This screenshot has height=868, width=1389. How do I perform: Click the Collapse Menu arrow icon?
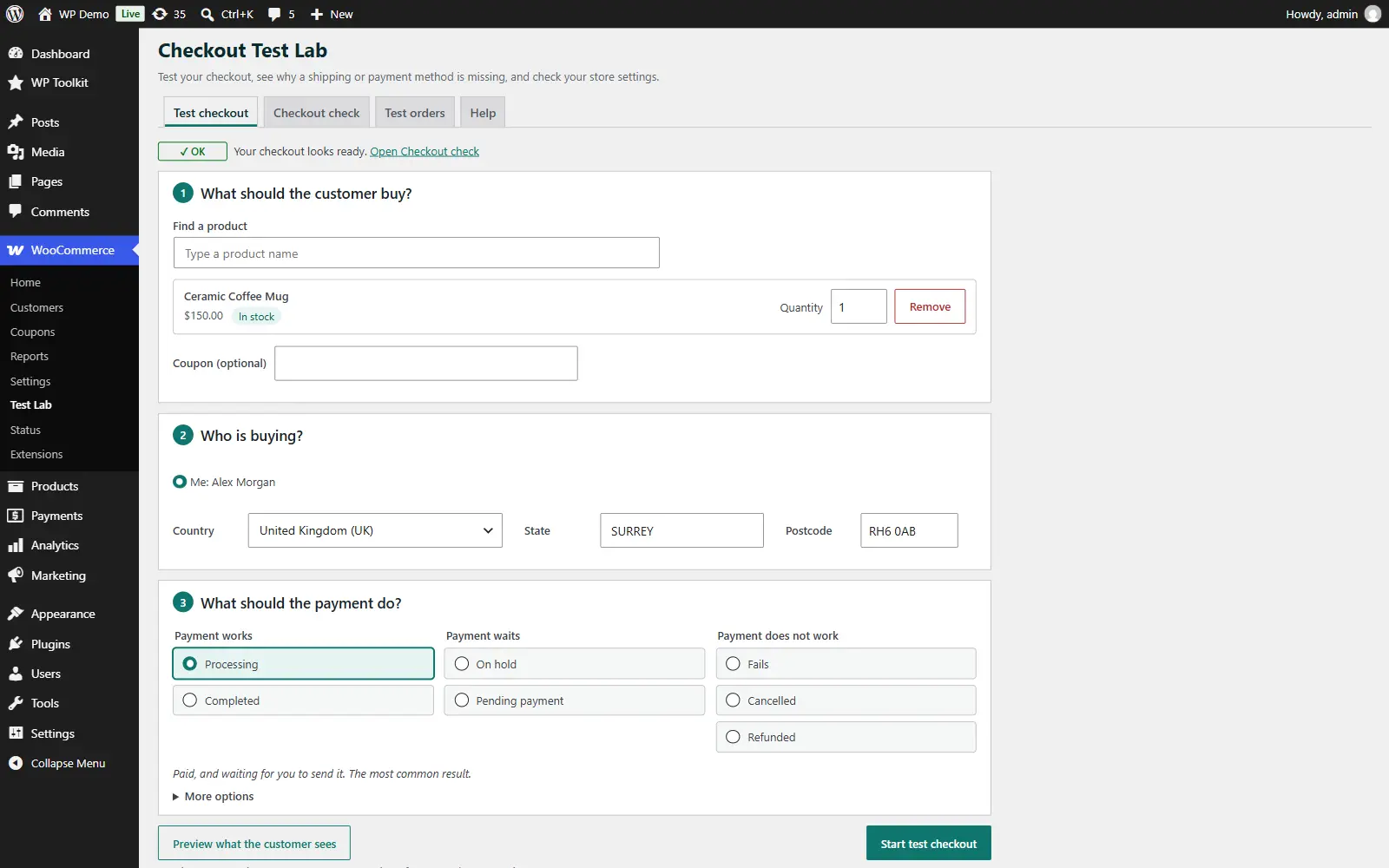click(x=16, y=763)
